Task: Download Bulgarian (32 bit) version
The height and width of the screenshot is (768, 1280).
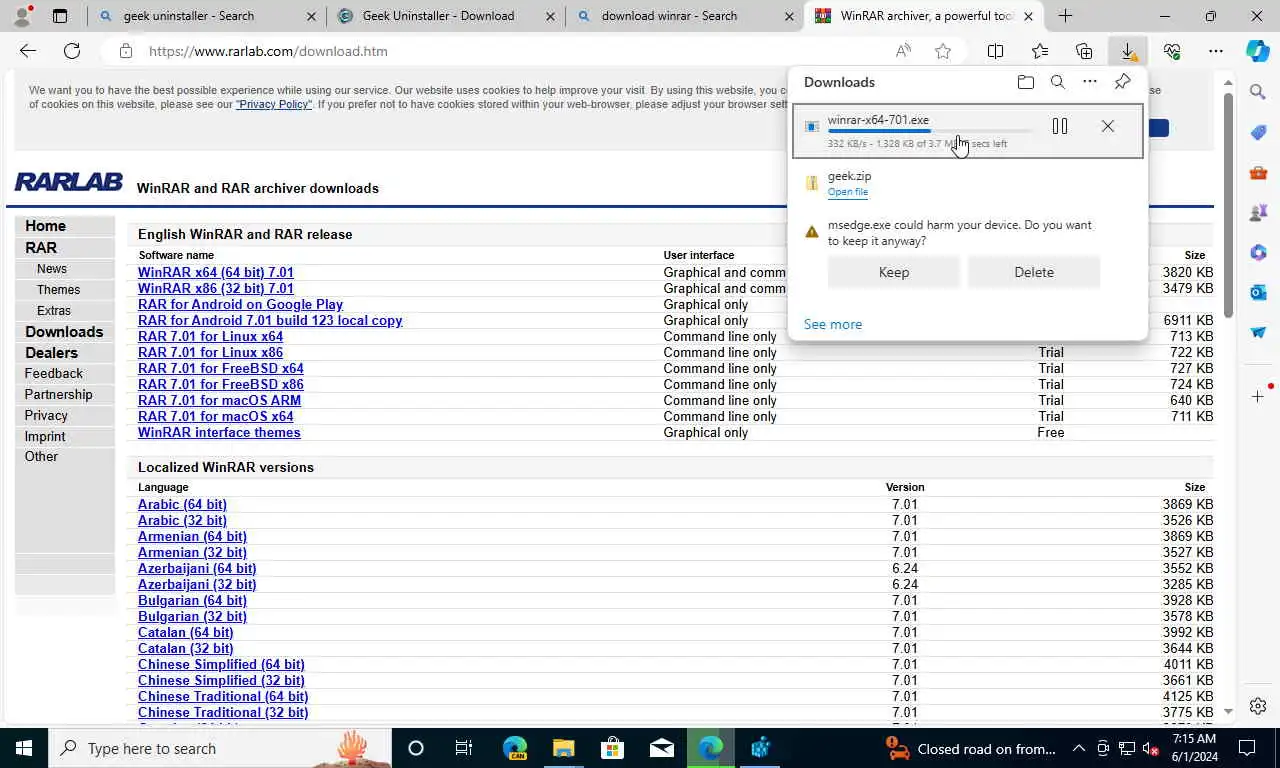Action: [x=192, y=616]
